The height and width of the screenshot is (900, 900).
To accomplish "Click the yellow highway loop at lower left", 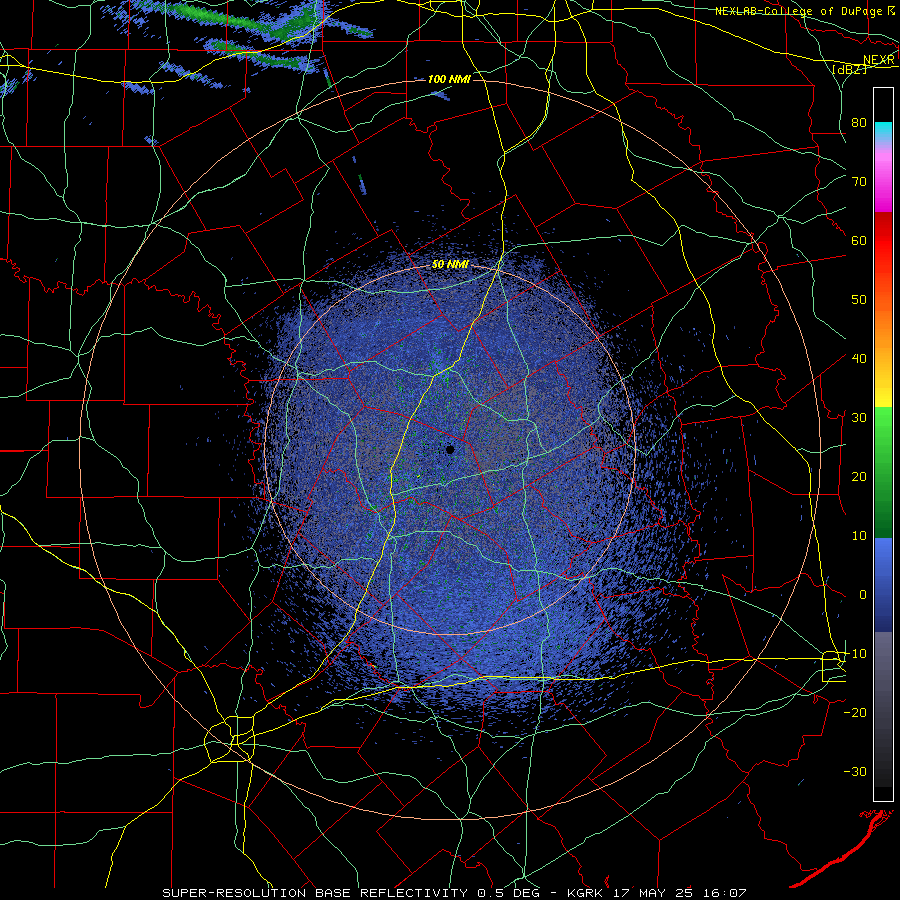I will click(x=230, y=739).
